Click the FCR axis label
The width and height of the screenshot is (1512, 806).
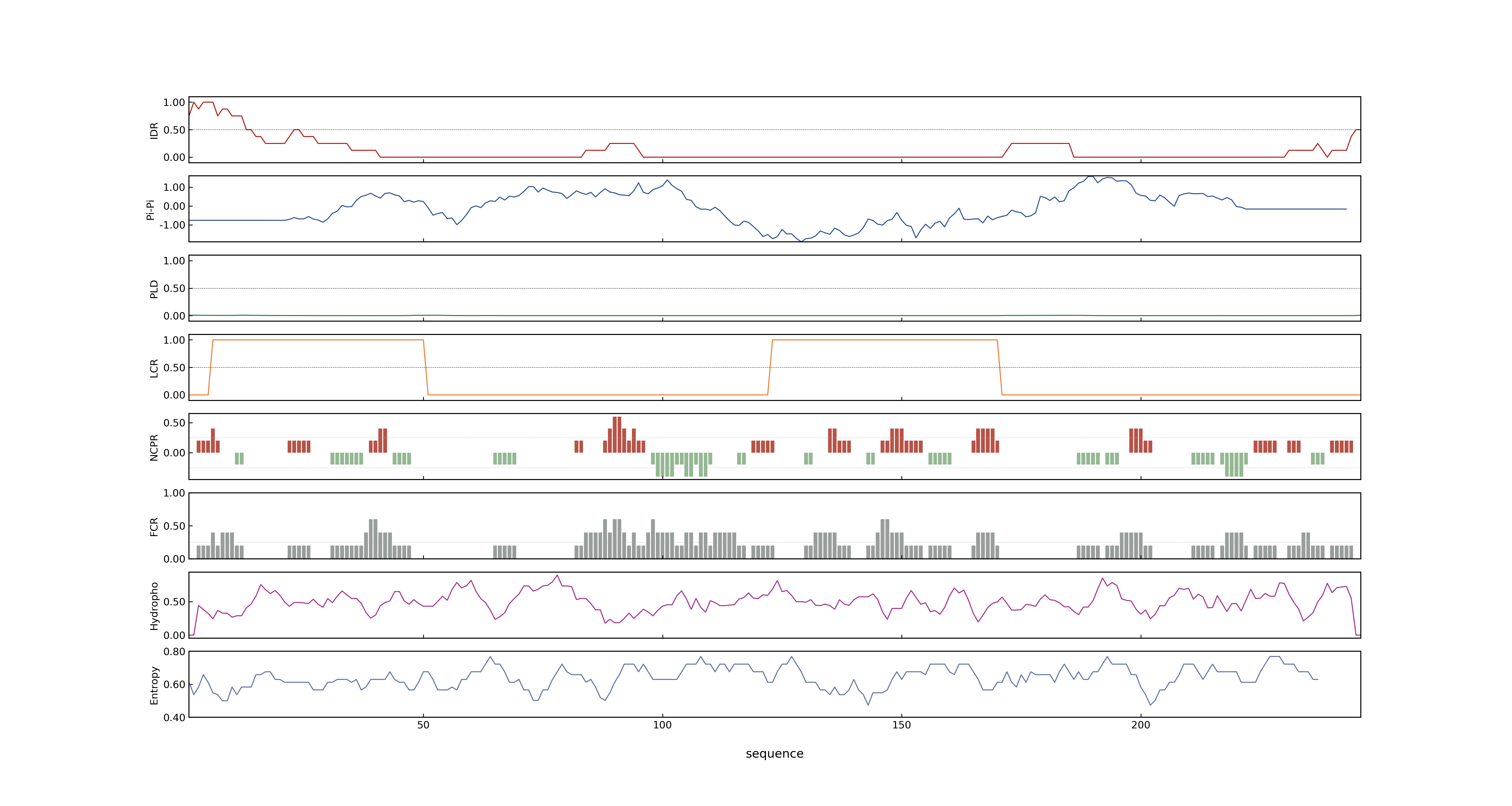154,526
